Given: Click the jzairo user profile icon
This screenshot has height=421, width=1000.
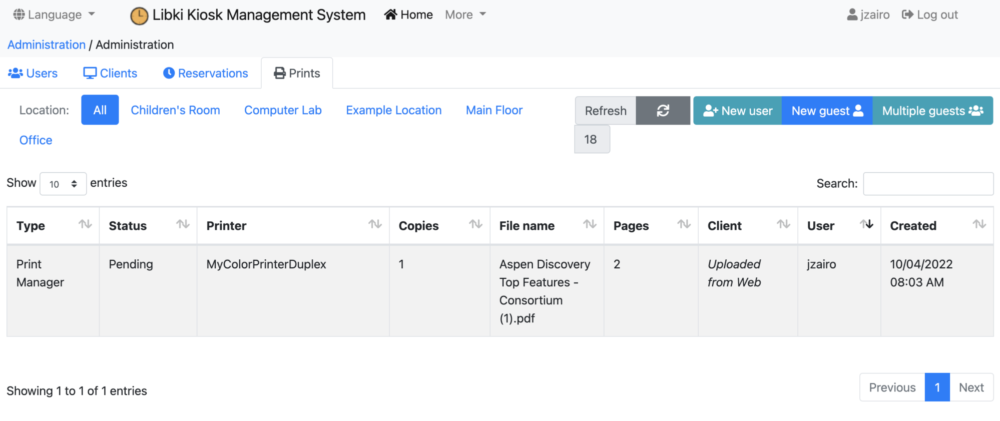Looking at the screenshot, I should pyautogui.click(x=852, y=15).
